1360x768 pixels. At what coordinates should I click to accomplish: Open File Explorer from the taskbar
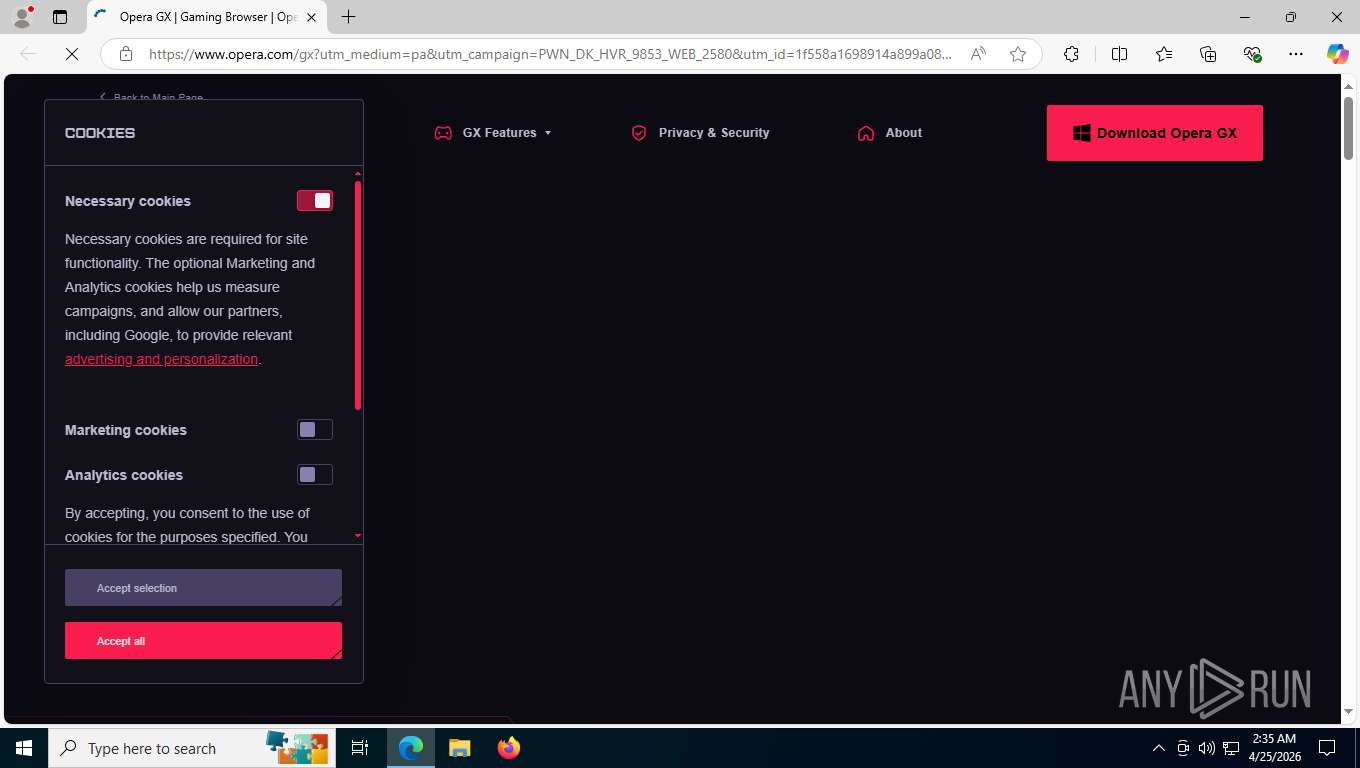pos(459,748)
